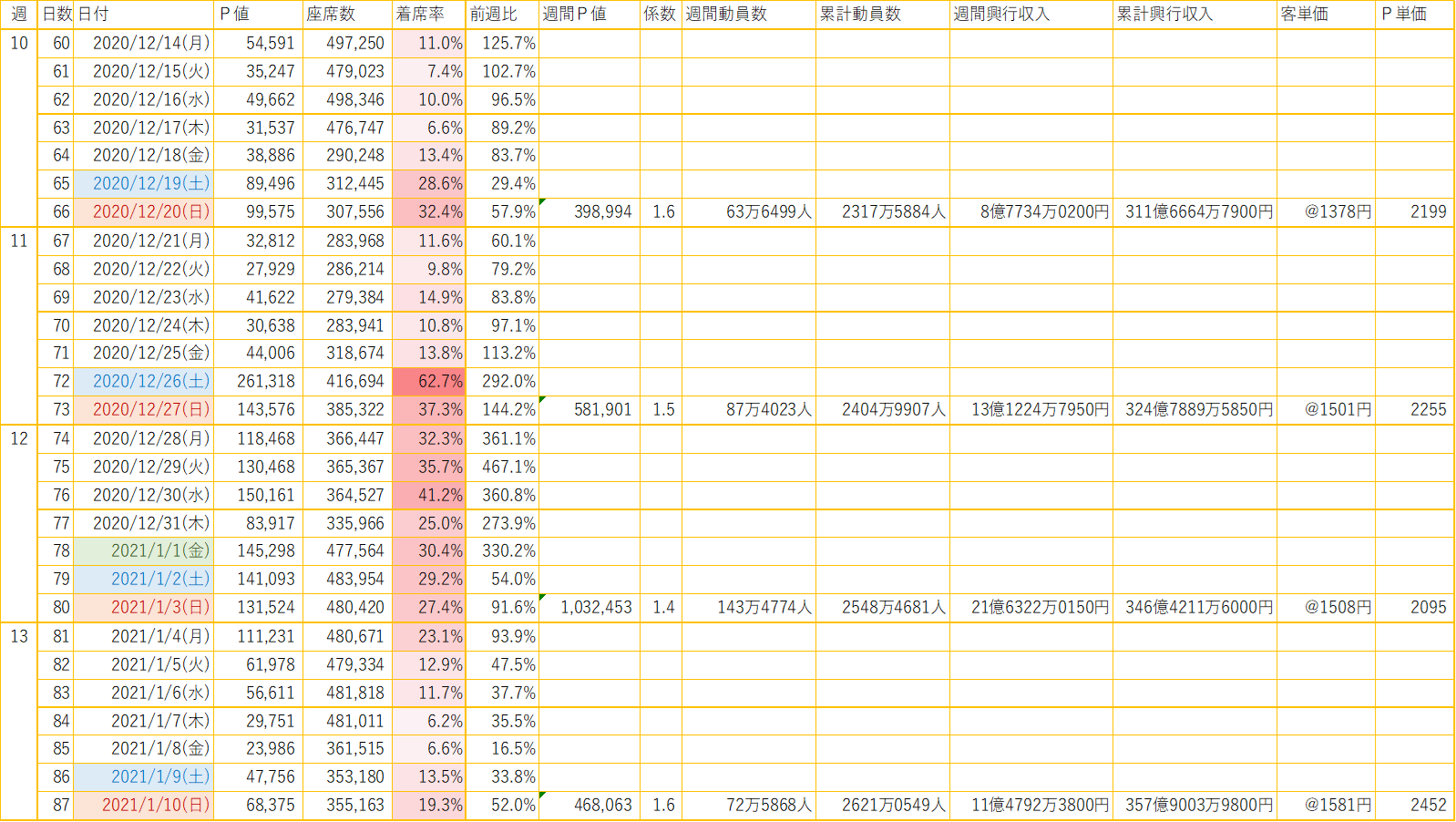
Task: Select the 客単価 column header
Action: tap(1327, 15)
